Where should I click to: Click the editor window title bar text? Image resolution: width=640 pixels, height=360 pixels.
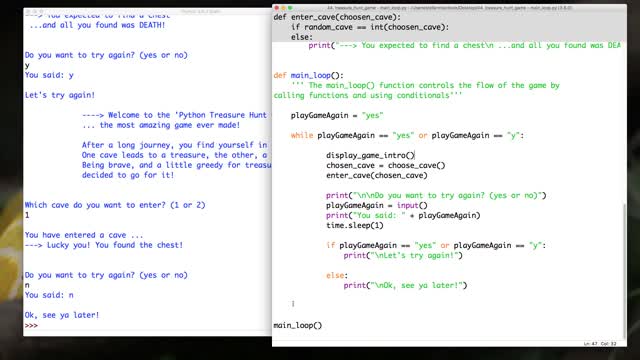click(x=450, y=8)
